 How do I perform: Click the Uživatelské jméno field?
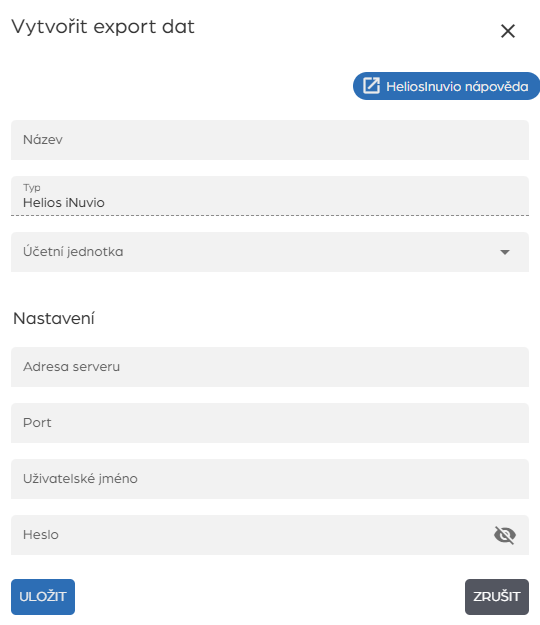[270, 479]
